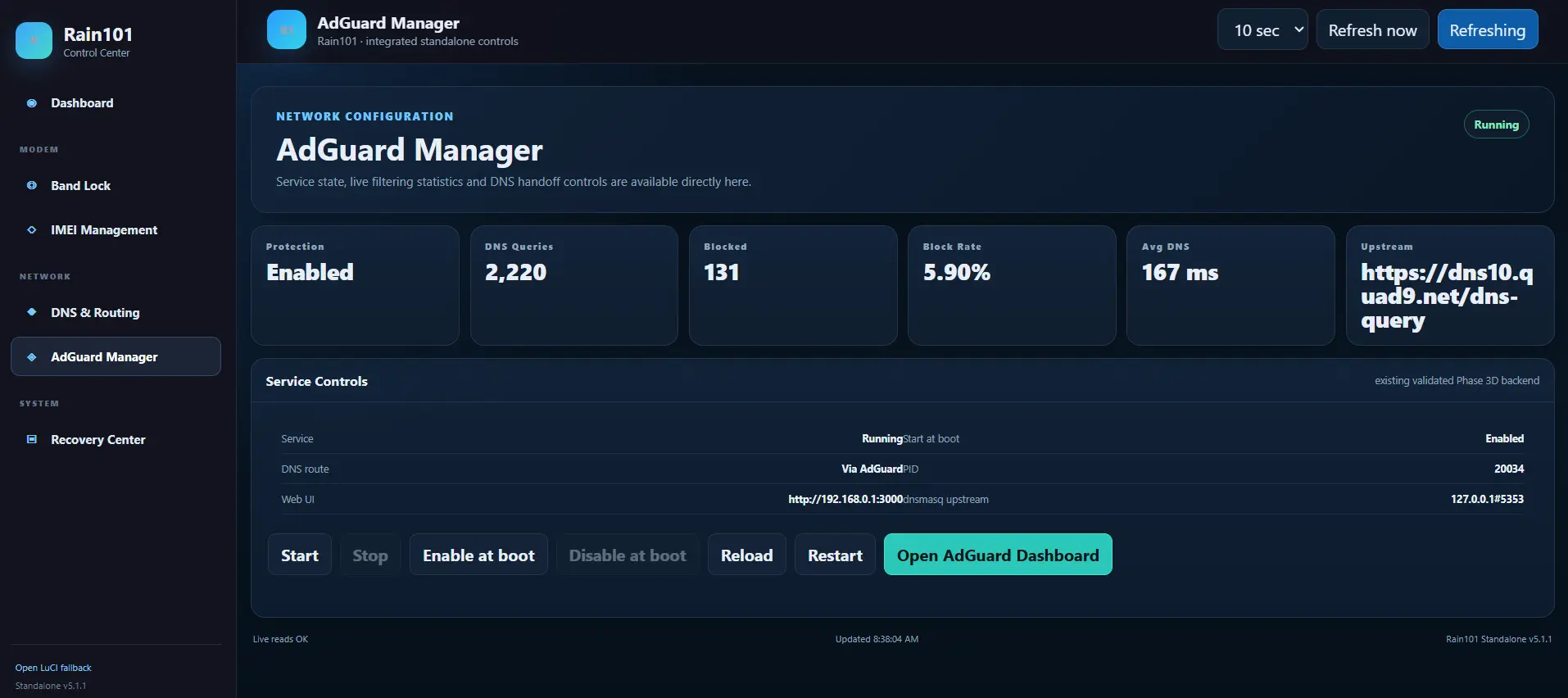Image resolution: width=1568 pixels, height=698 pixels.
Task: Restart the AdGuard service
Action: click(835, 555)
